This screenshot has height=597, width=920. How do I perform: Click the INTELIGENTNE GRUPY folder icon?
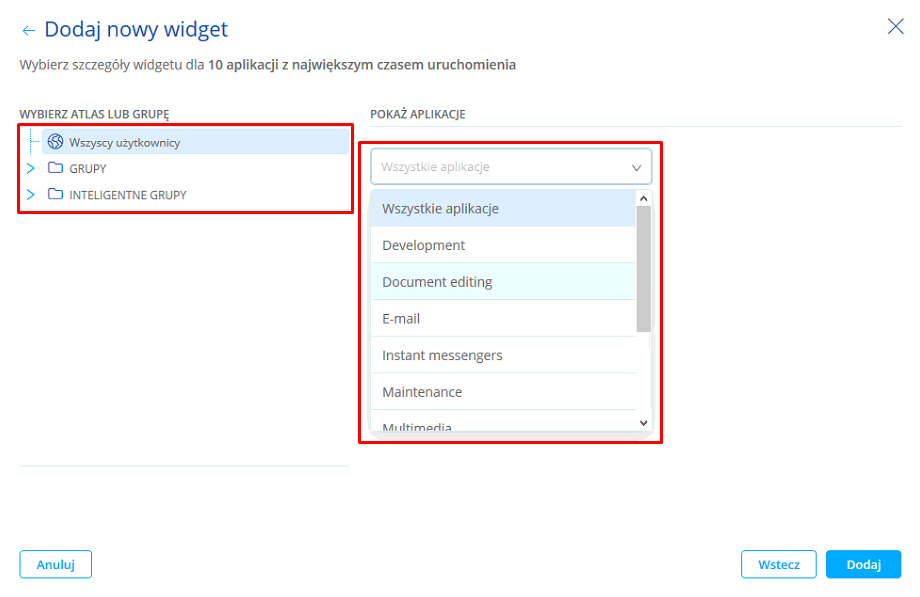tap(56, 194)
